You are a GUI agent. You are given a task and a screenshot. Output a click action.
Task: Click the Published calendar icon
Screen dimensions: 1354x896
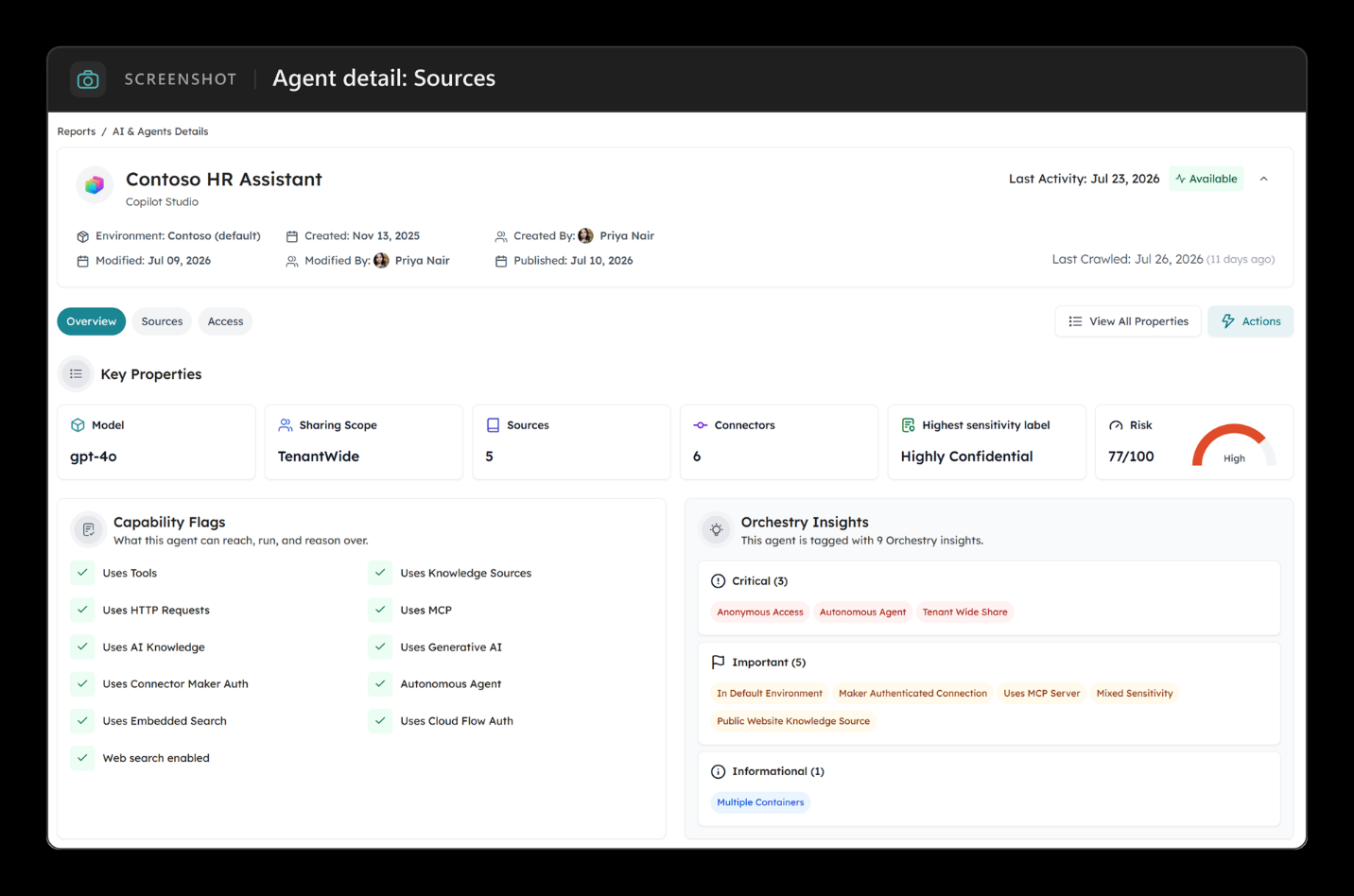pos(501,261)
